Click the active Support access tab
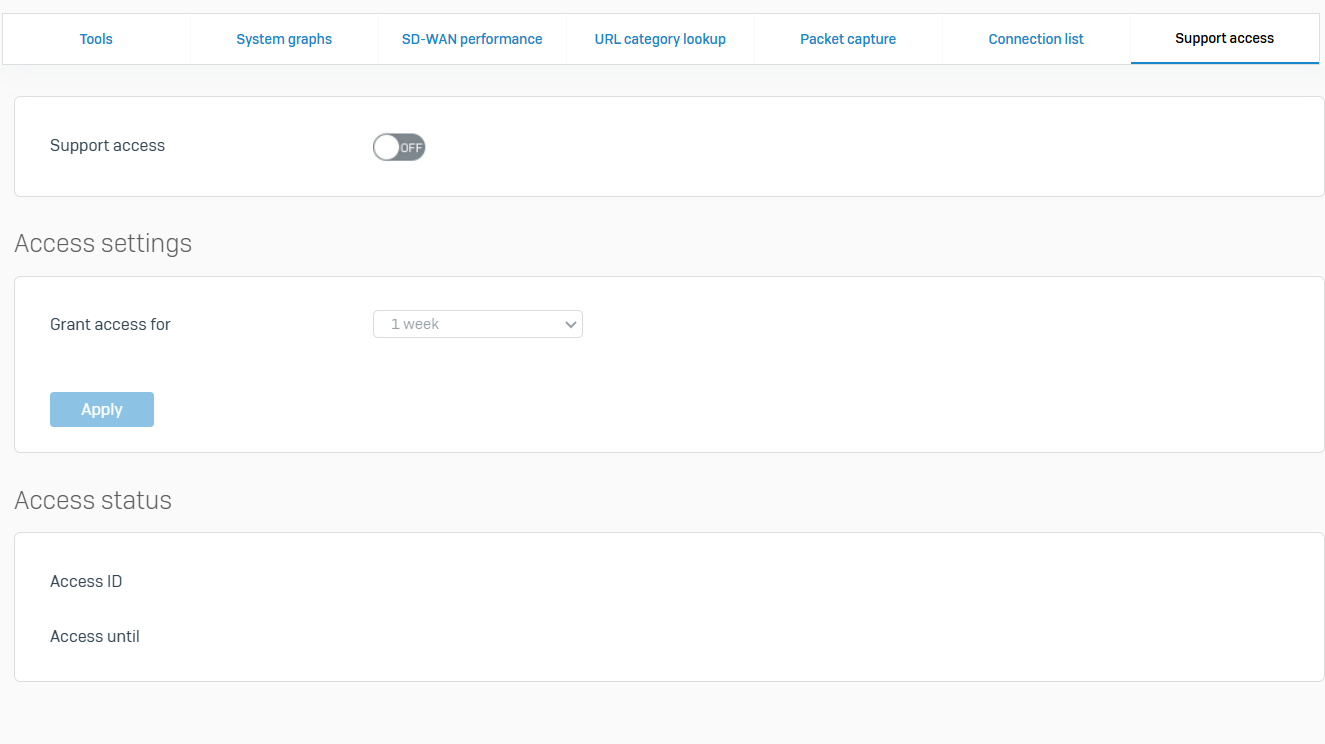The width and height of the screenshot is (1325, 744). click(1224, 39)
